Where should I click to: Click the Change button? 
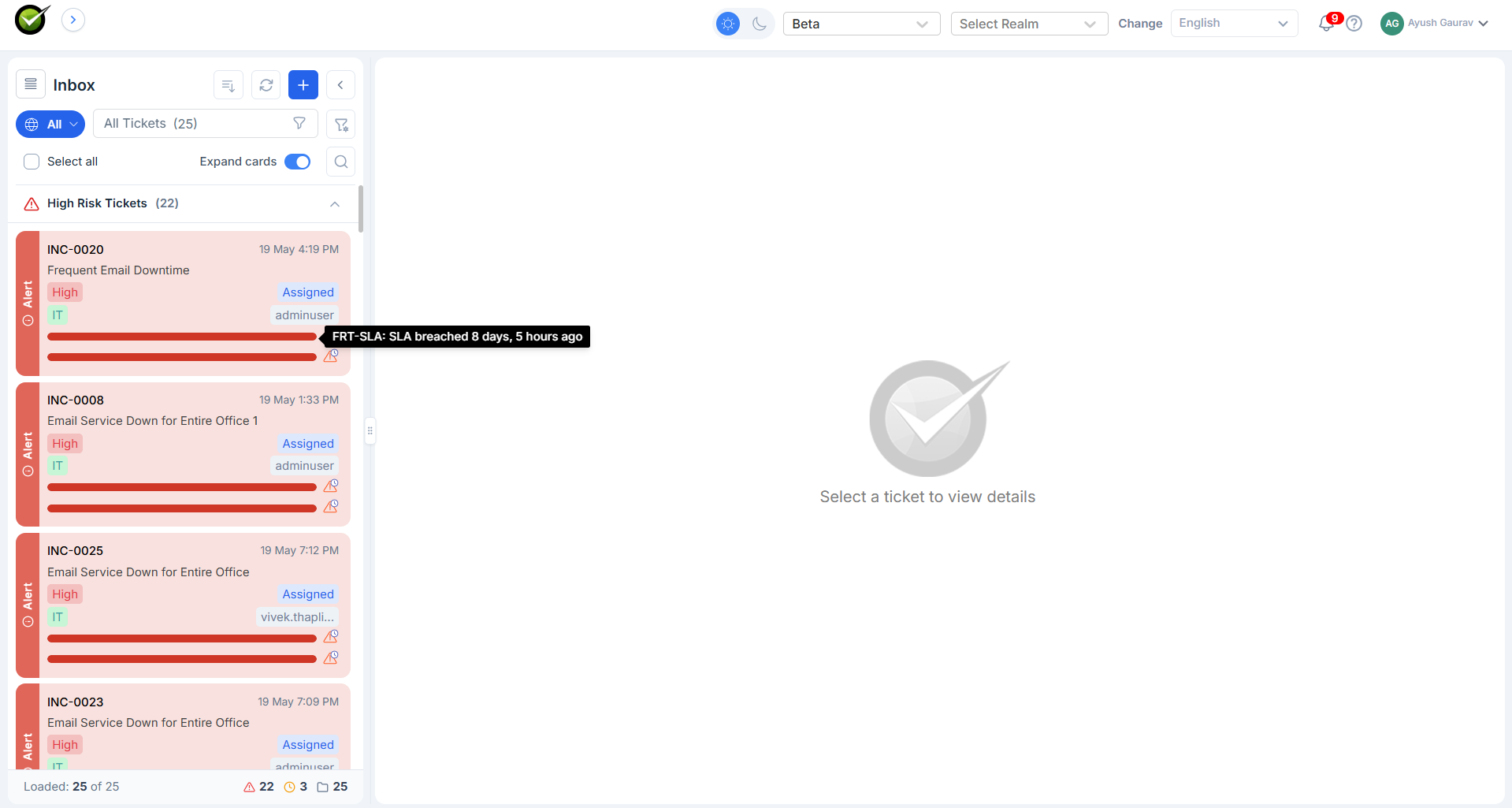[x=1140, y=24]
